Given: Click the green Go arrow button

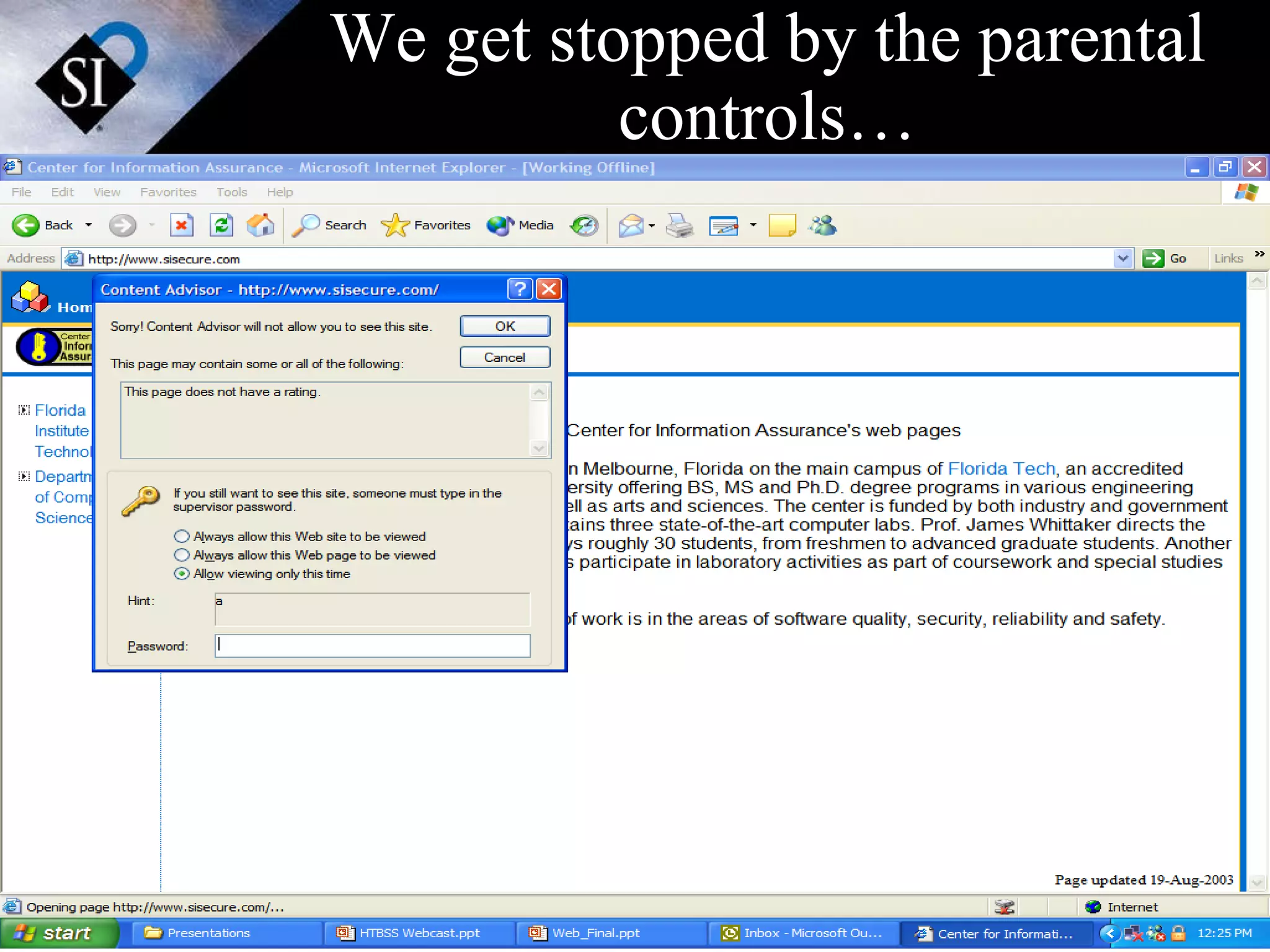Looking at the screenshot, I should point(1153,258).
